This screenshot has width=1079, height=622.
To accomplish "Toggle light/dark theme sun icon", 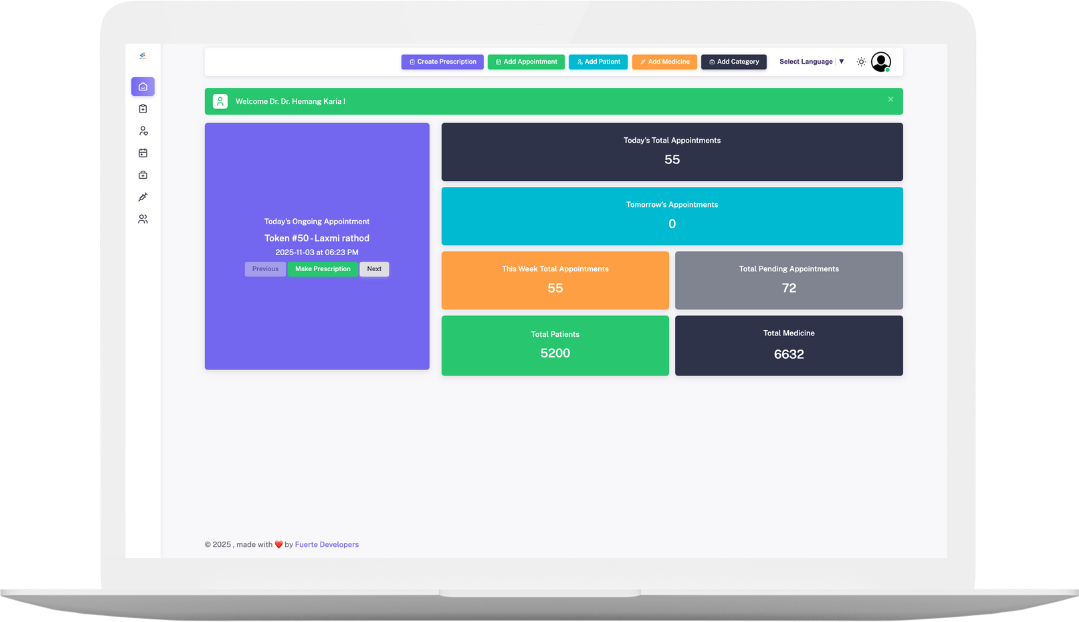I will (x=861, y=62).
